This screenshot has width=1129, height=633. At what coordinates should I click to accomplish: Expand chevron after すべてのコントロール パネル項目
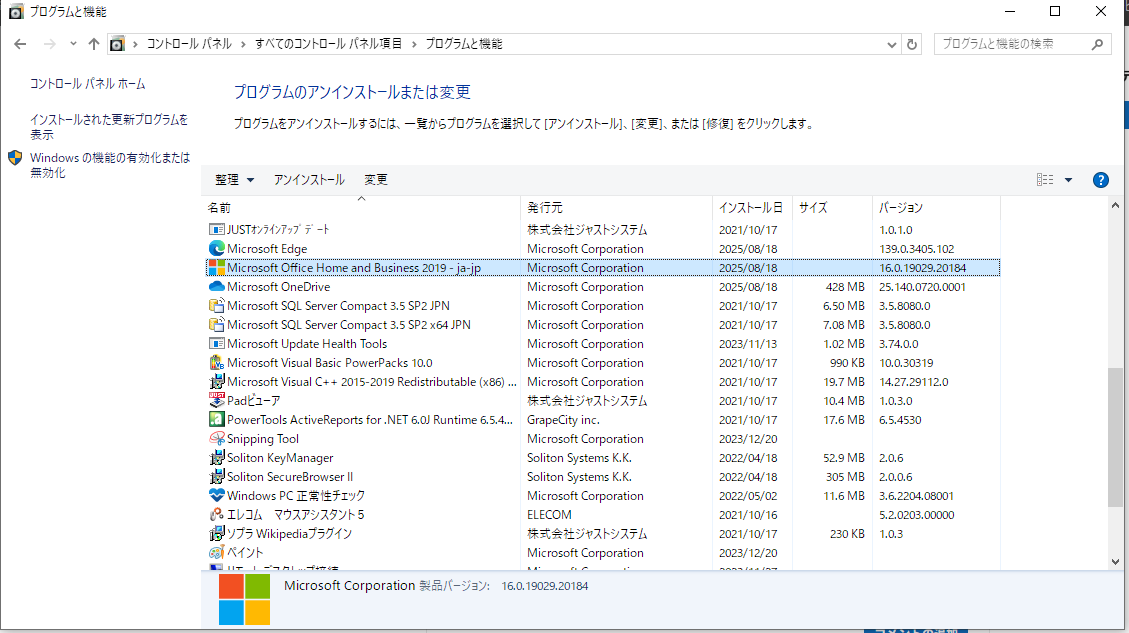(x=414, y=44)
